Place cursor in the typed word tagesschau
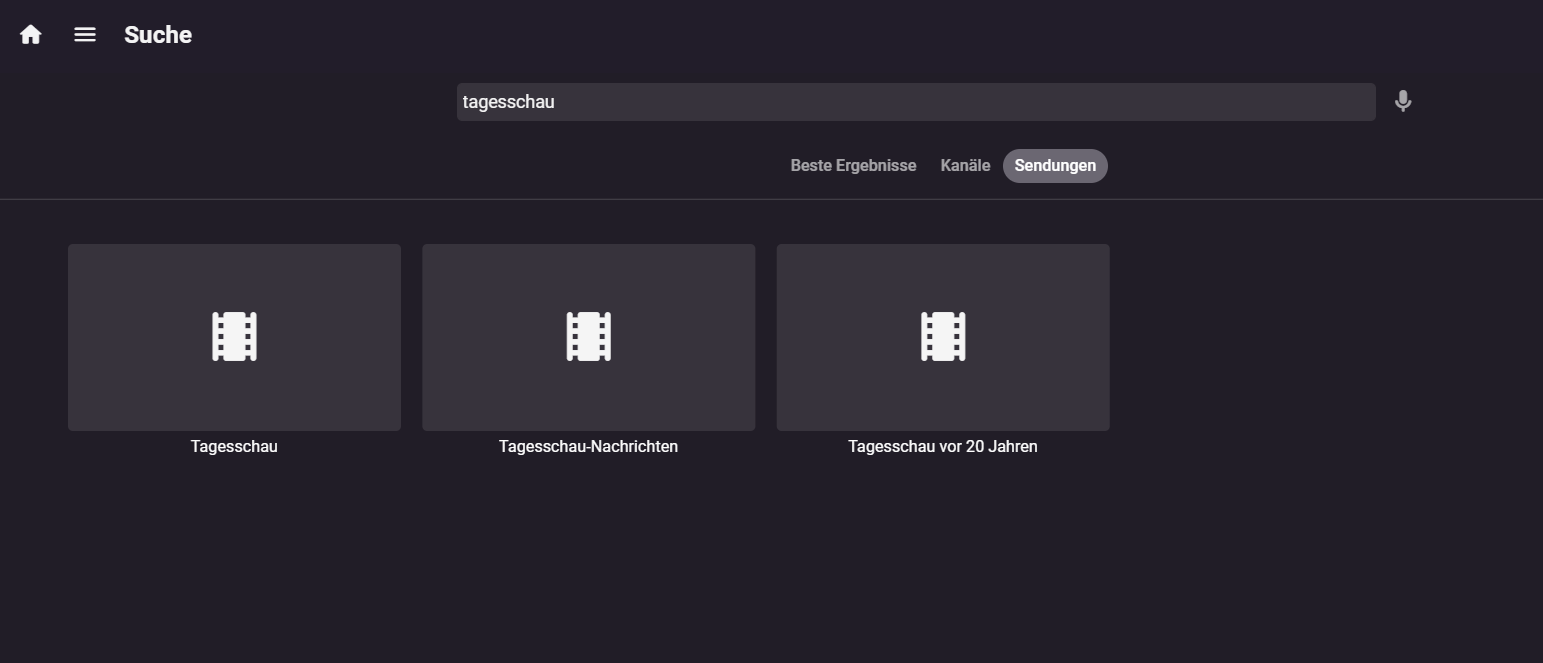1543x663 pixels. pos(508,102)
